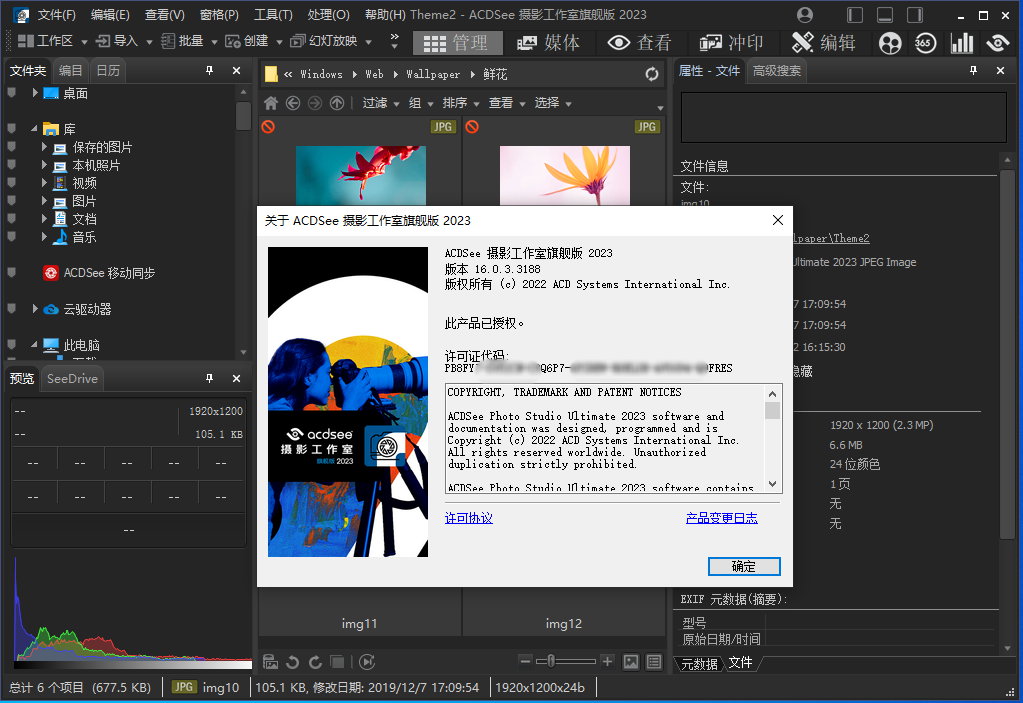Open the 处理(O) menu
1023x703 pixels.
[328, 14]
